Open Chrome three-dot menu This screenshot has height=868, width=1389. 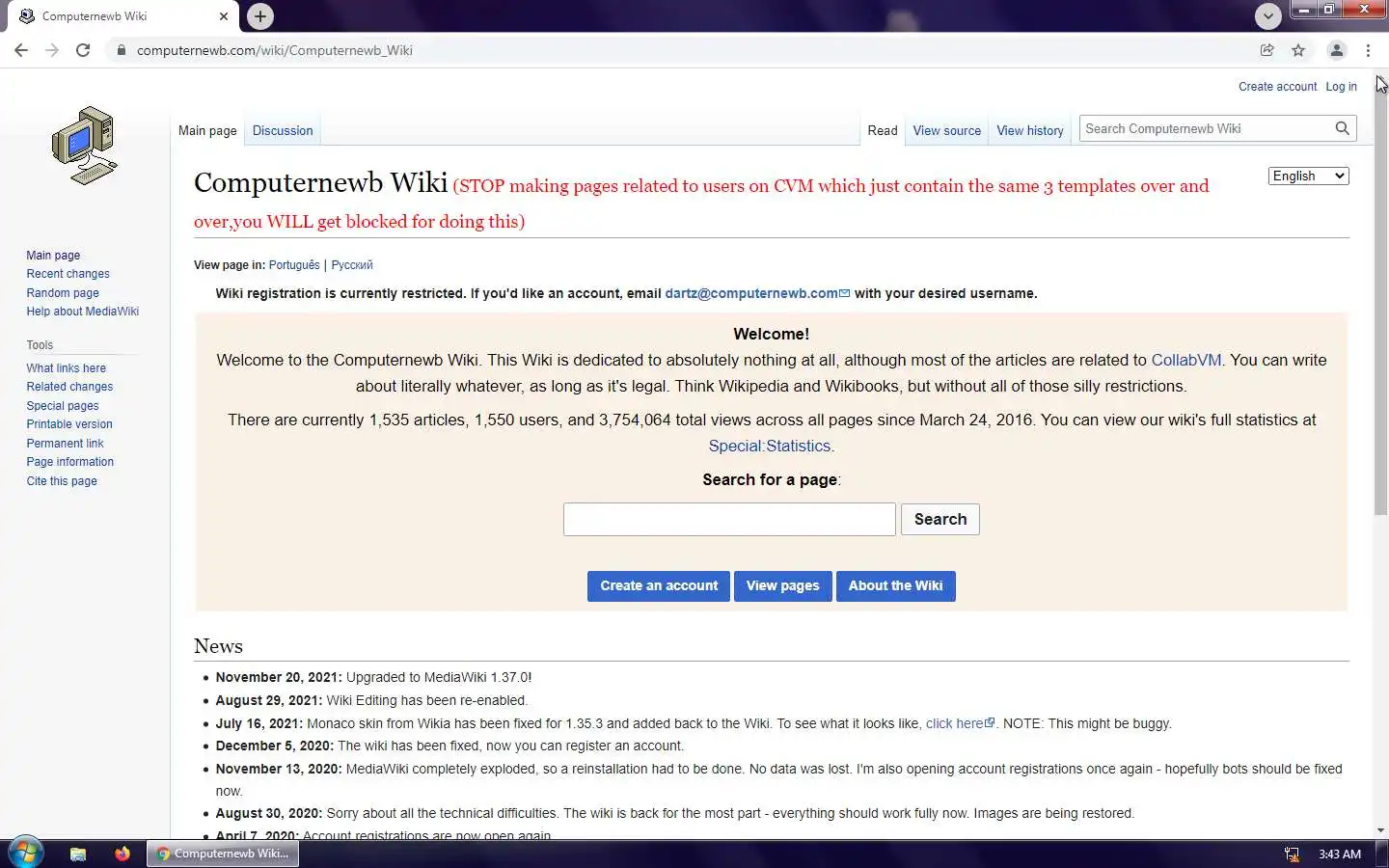(1368, 50)
